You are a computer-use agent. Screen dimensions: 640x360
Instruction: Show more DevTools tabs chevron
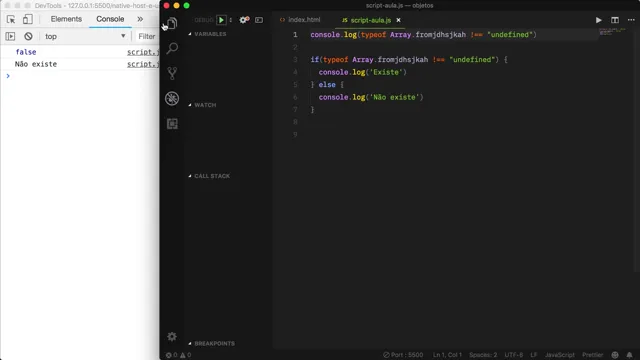(x=140, y=19)
